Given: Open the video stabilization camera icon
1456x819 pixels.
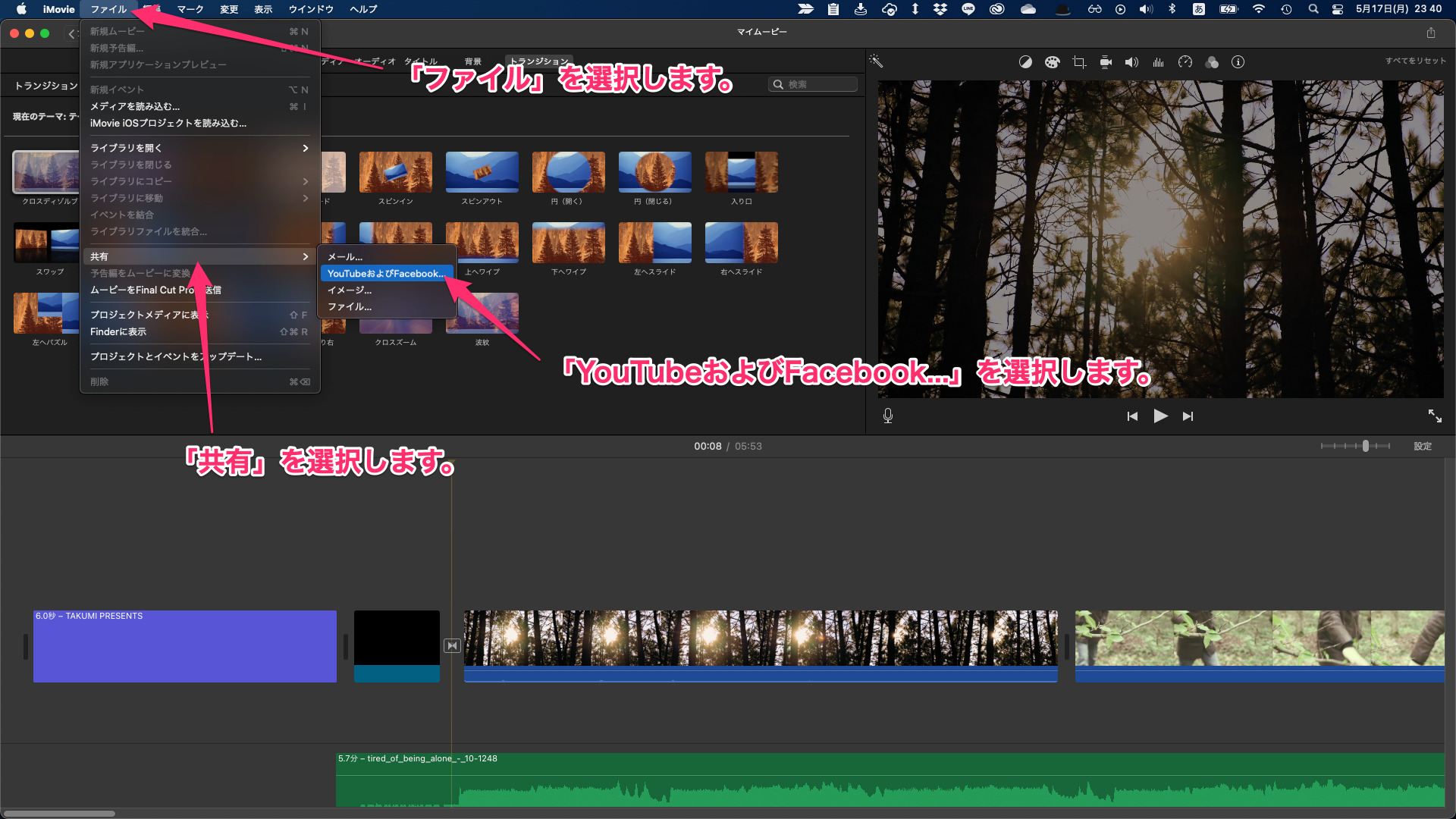Looking at the screenshot, I should [x=1106, y=62].
